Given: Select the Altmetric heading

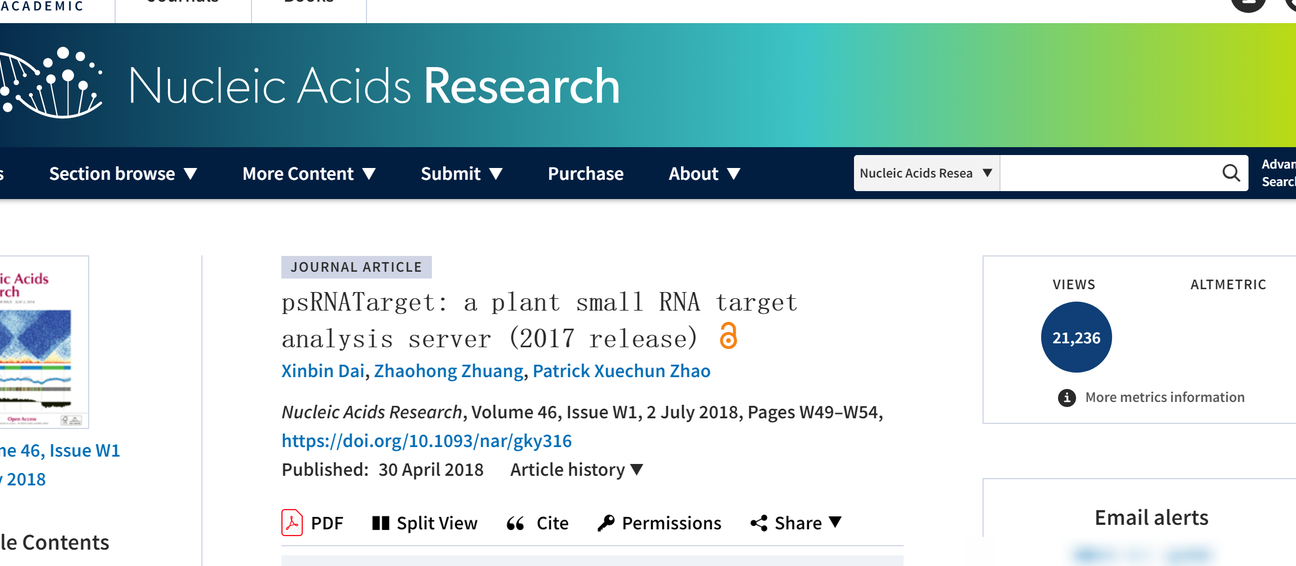Looking at the screenshot, I should coord(1228,284).
